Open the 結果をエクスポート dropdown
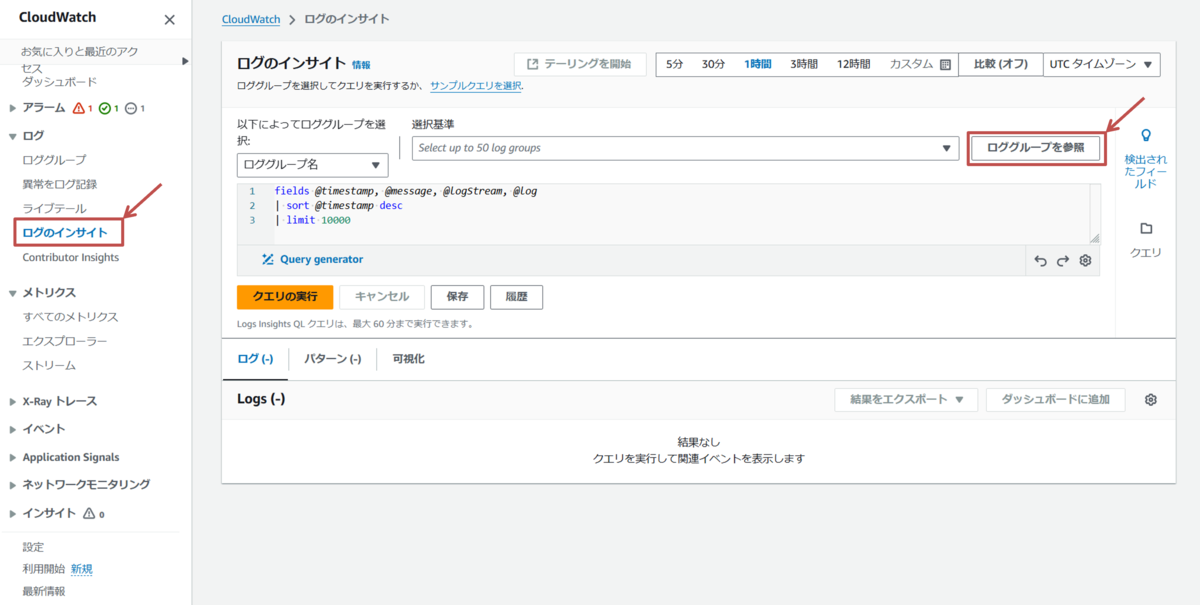This screenshot has height=605, width=1200. 906,399
